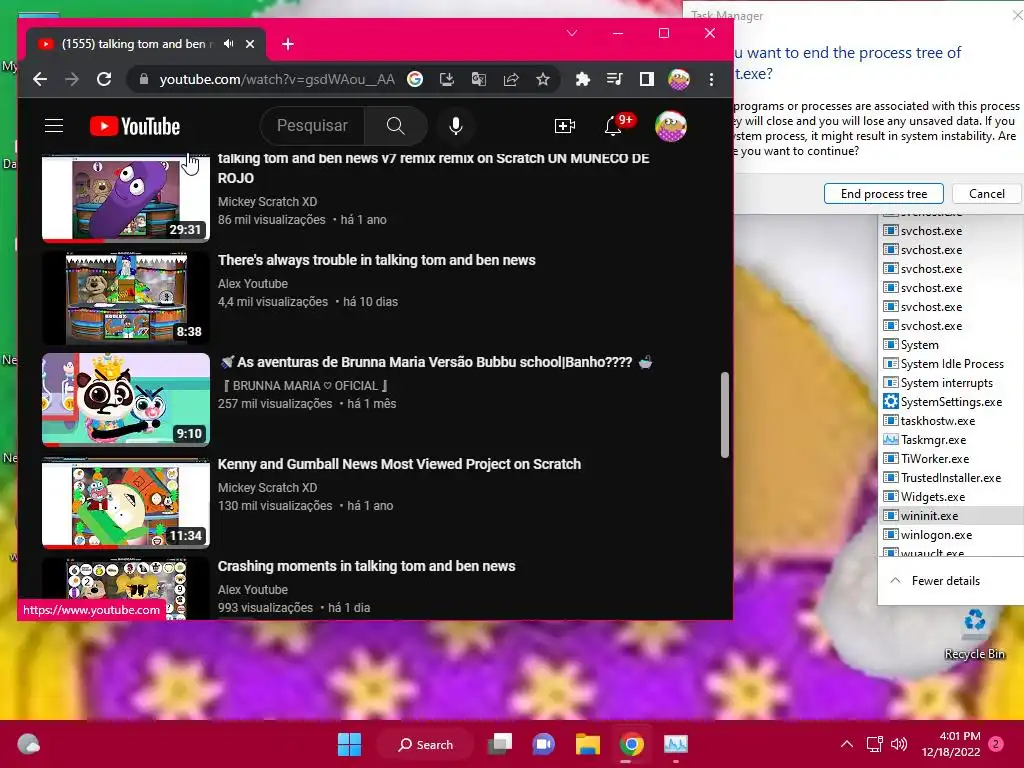Screen dimensions: 1024x768
Task: Search with voice microphone button
Action: pos(456,126)
